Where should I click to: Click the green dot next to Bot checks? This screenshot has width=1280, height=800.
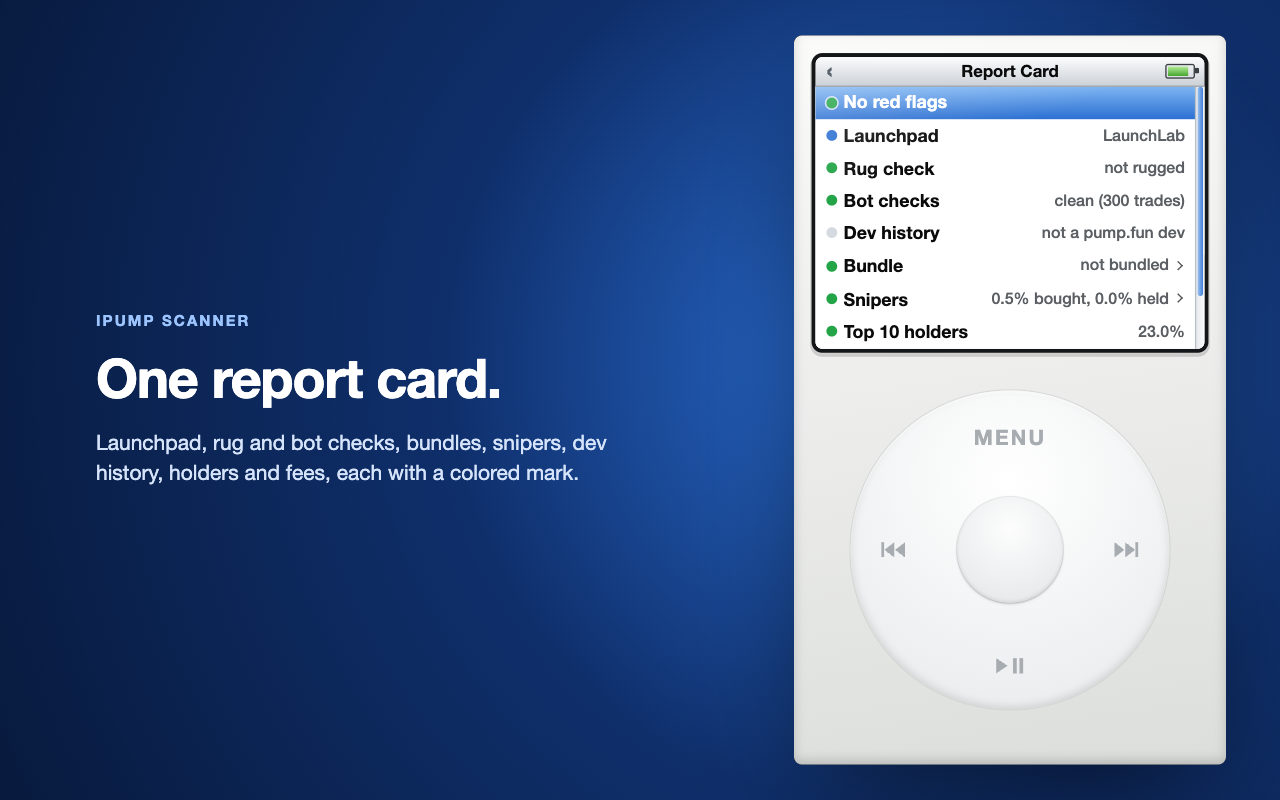click(832, 201)
